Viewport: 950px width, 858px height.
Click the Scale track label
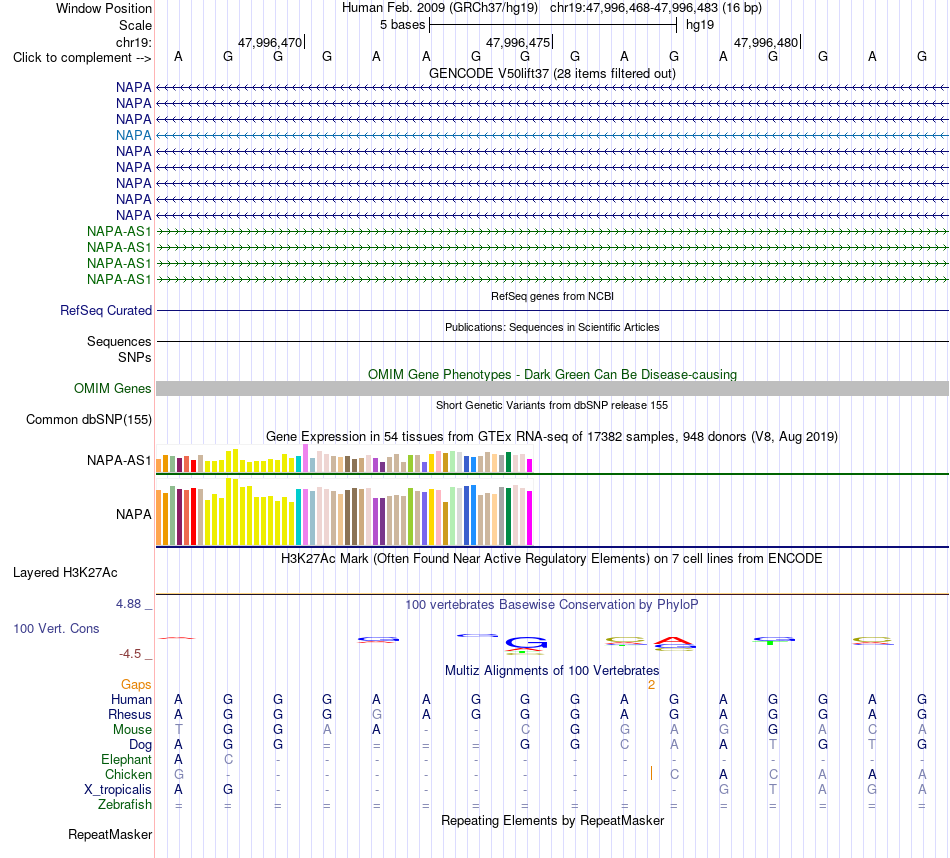(x=135, y=25)
